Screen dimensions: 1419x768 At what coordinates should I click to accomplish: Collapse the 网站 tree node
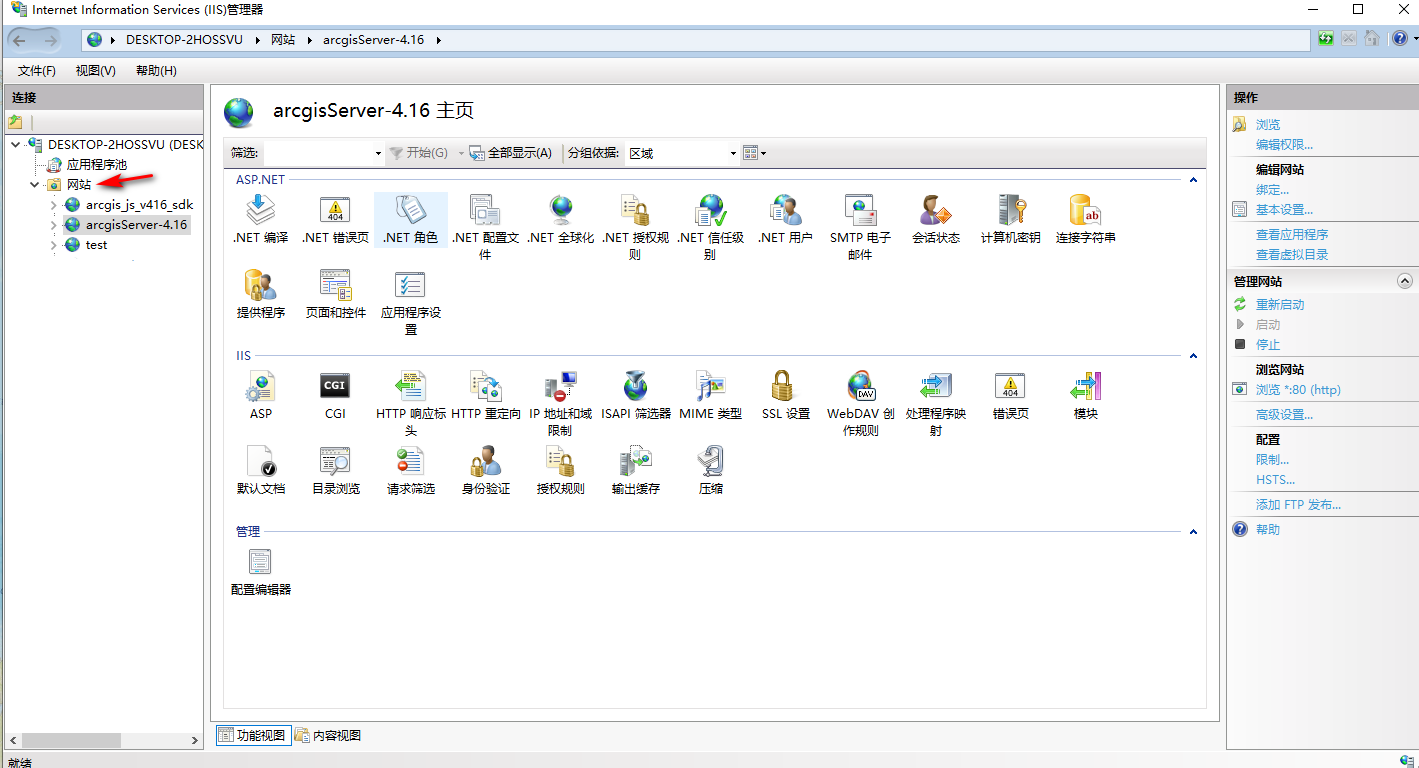pos(34,185)
